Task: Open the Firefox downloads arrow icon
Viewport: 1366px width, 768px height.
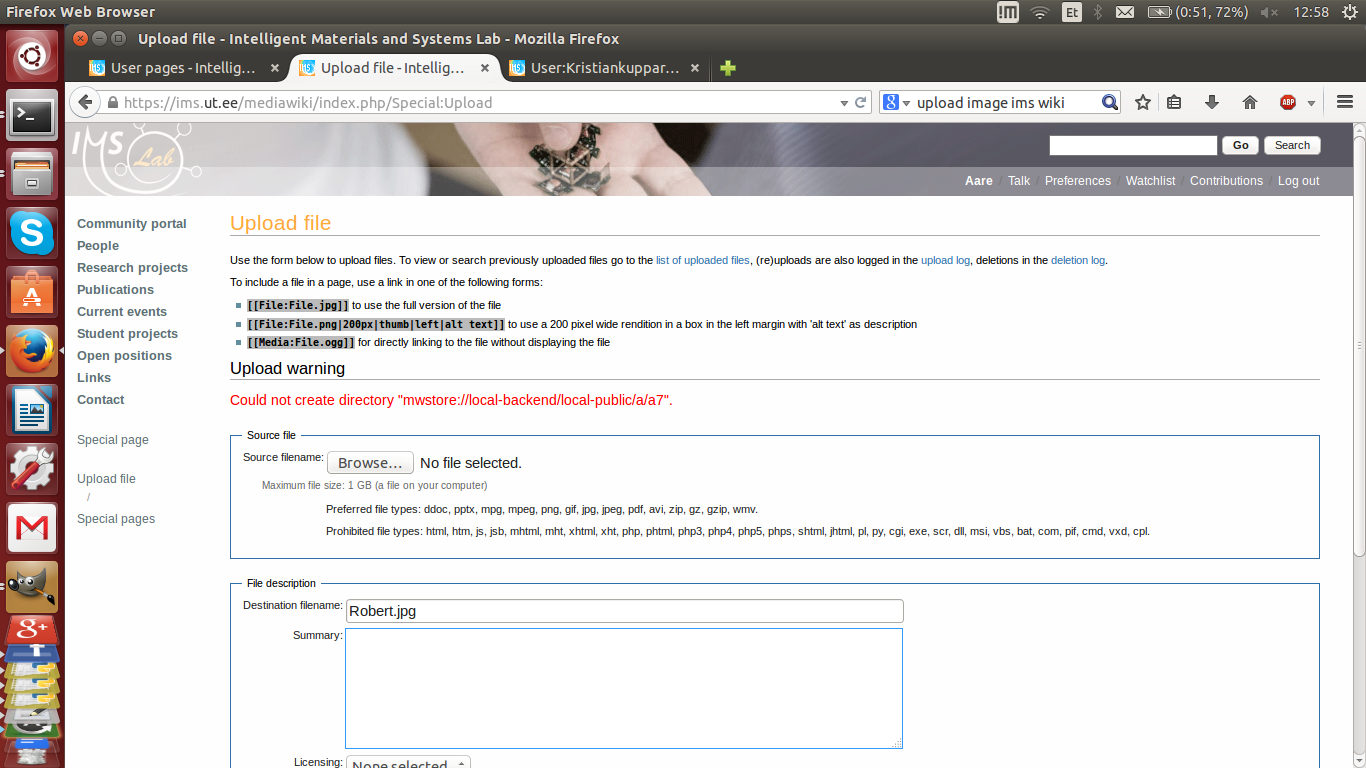Action: (1212, 102)
